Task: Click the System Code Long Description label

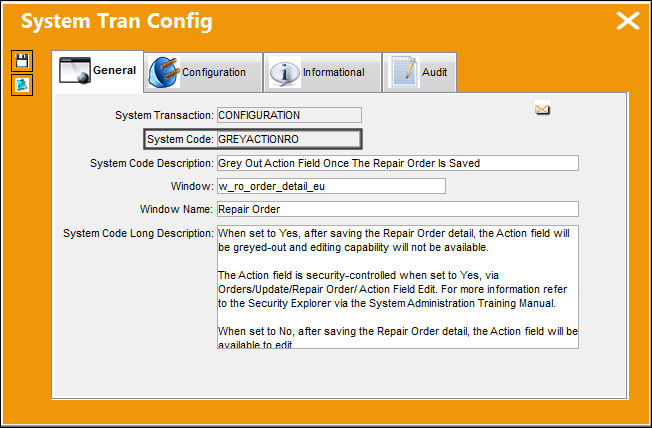Action: [x=138, y=233]
